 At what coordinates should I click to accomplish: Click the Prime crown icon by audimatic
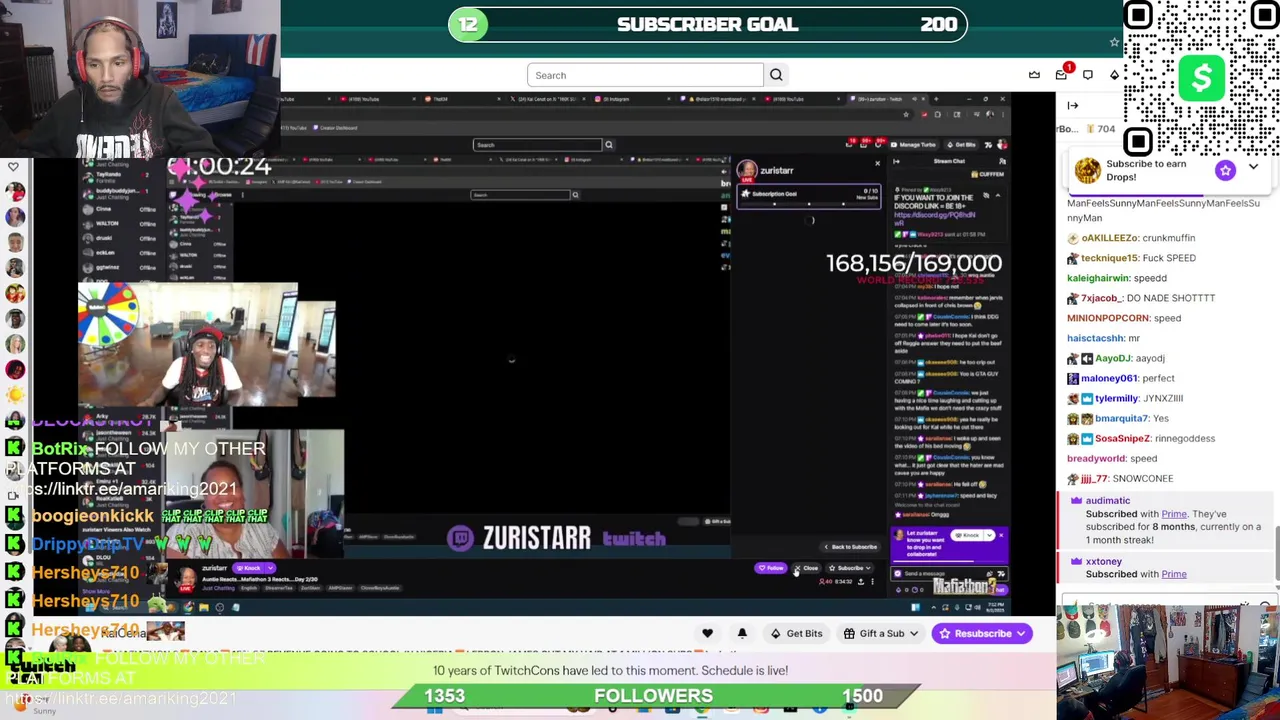(1076, 501)
